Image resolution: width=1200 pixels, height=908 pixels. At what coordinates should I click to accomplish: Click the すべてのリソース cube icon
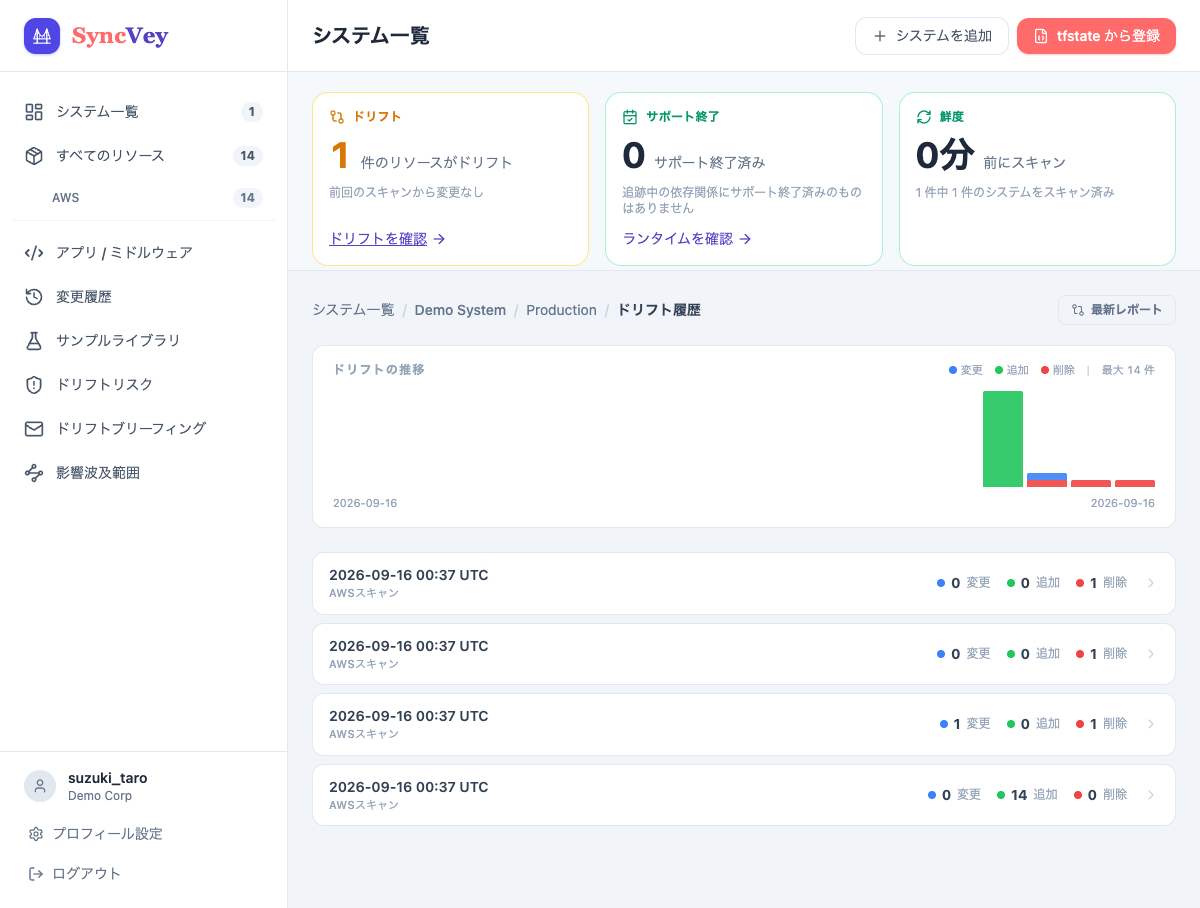point(34,156)
